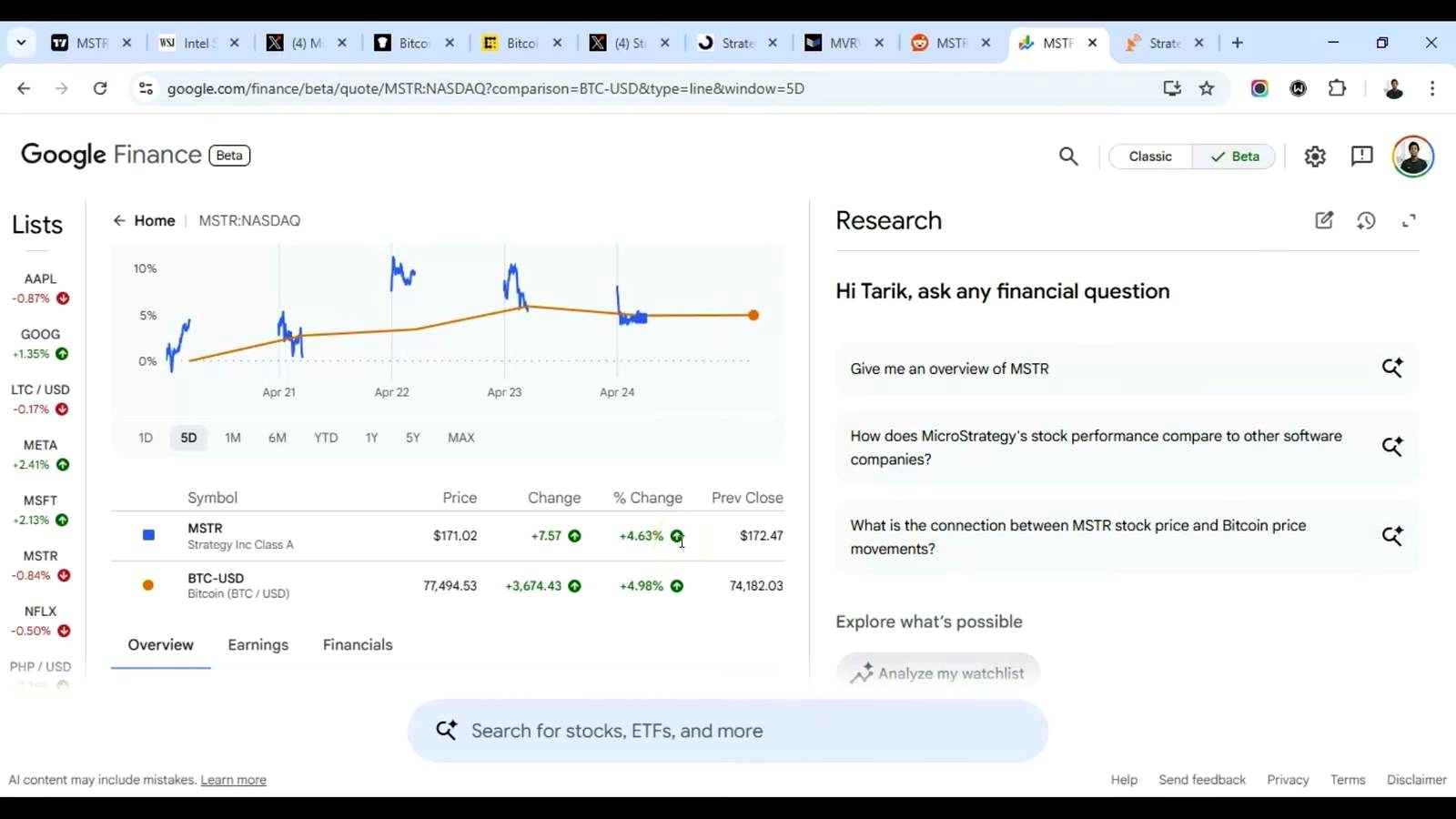Select the YTD chart range
This screenshot has height=819, width=1456.
coord(326,438)
